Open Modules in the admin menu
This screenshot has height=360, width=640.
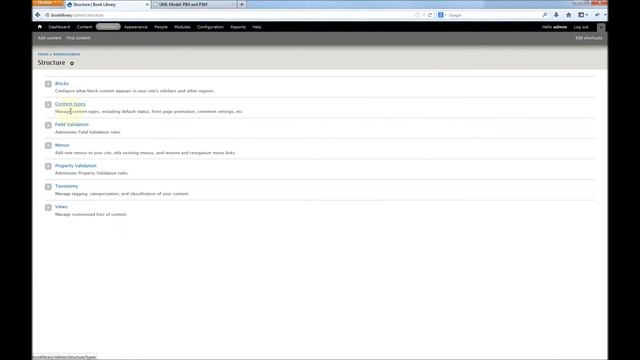[x=182, y=27]
